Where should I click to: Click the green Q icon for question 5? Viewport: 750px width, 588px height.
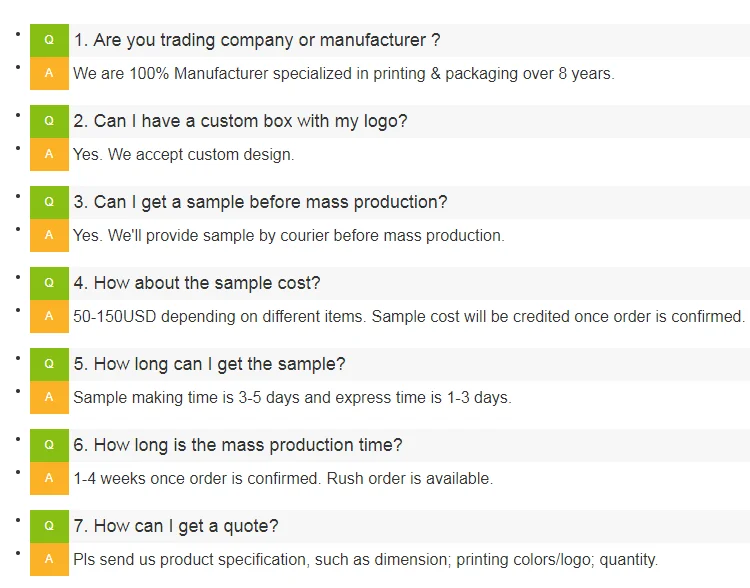[49, 364]
